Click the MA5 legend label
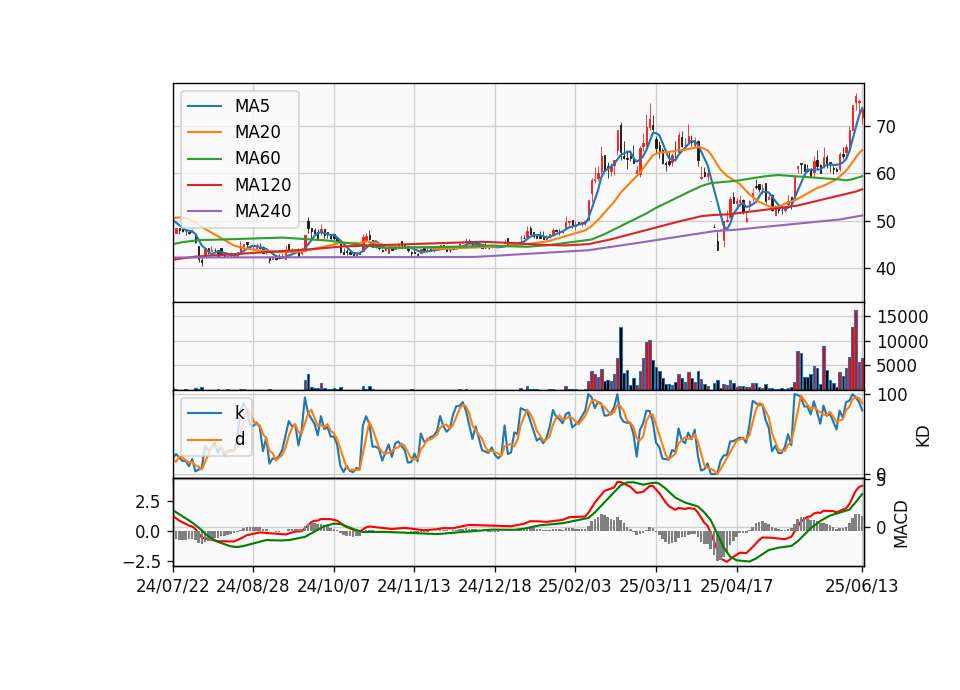This screenshot has width=960, height=690. click(x=252, y=106)
